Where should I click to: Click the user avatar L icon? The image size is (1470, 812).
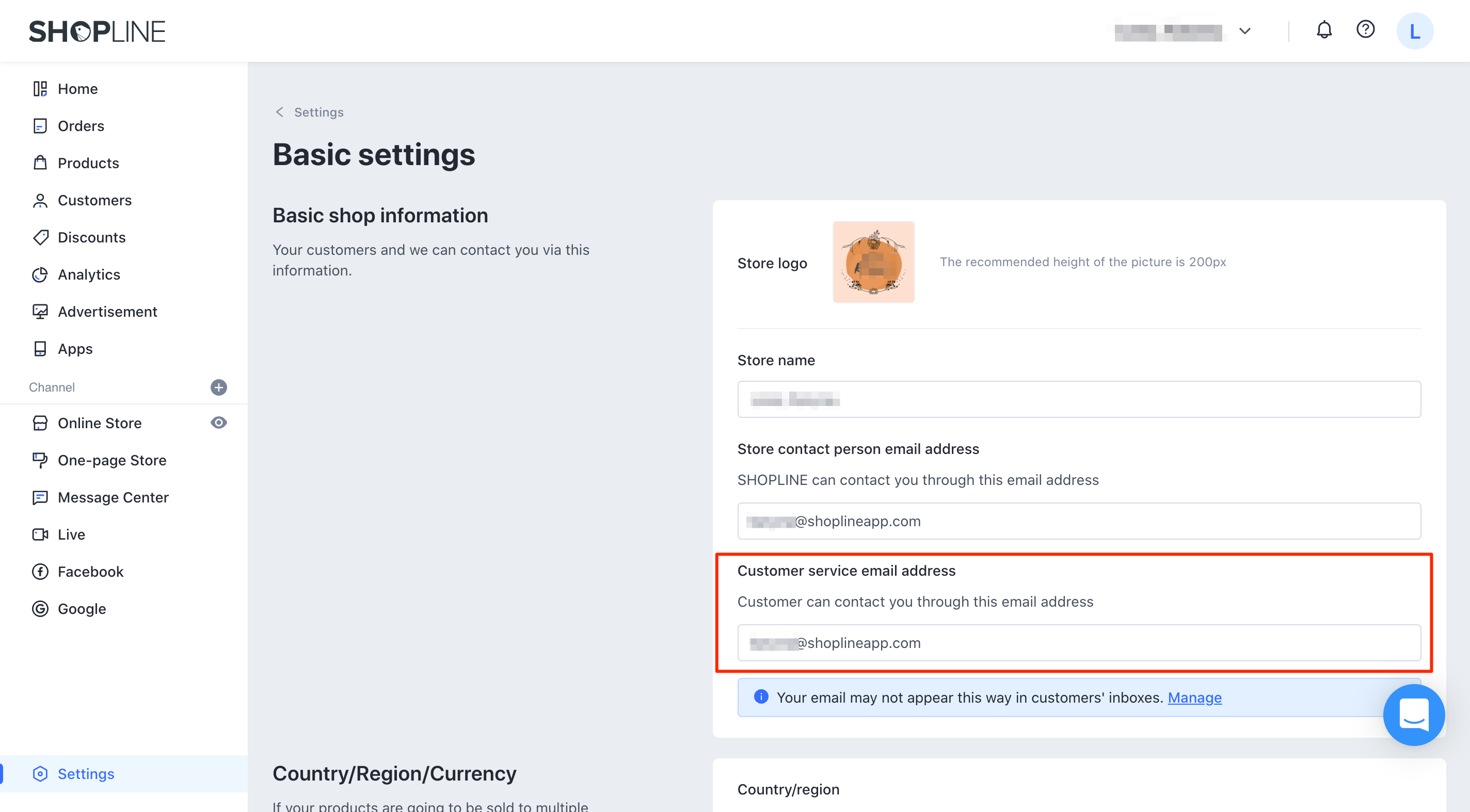click(1415, 31)
